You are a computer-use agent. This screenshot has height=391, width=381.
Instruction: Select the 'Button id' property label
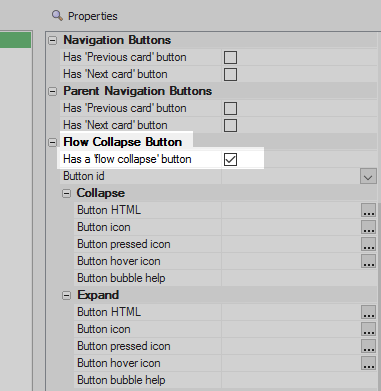[x=84, y=176]
